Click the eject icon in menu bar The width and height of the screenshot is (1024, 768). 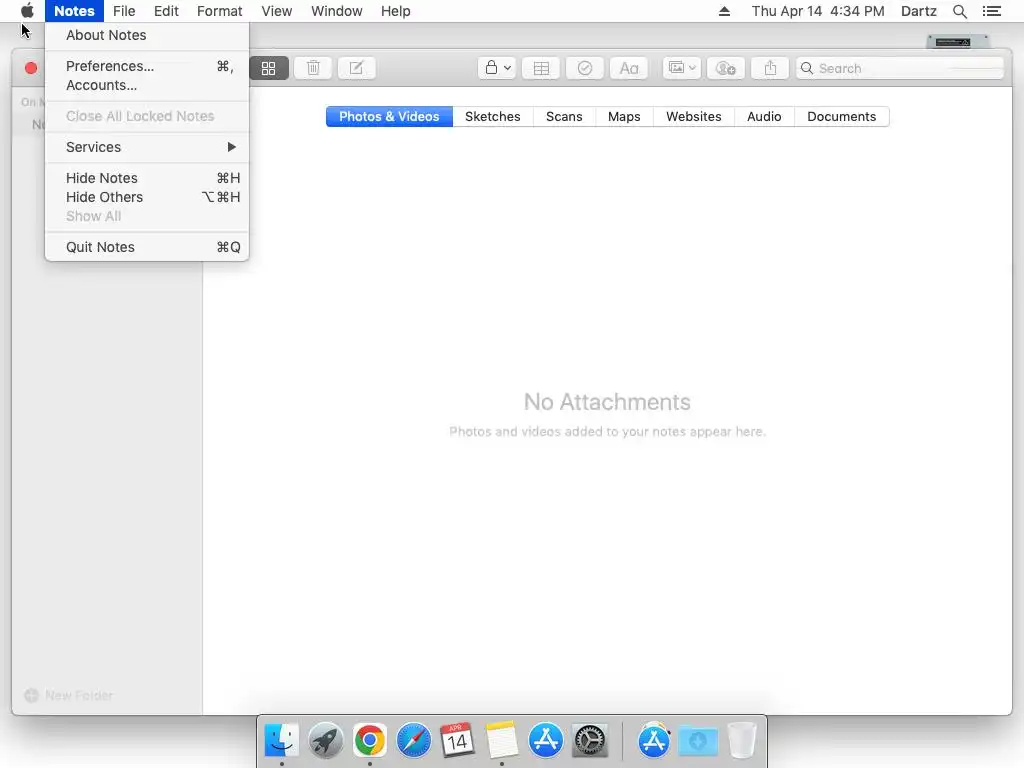(724, 11)
